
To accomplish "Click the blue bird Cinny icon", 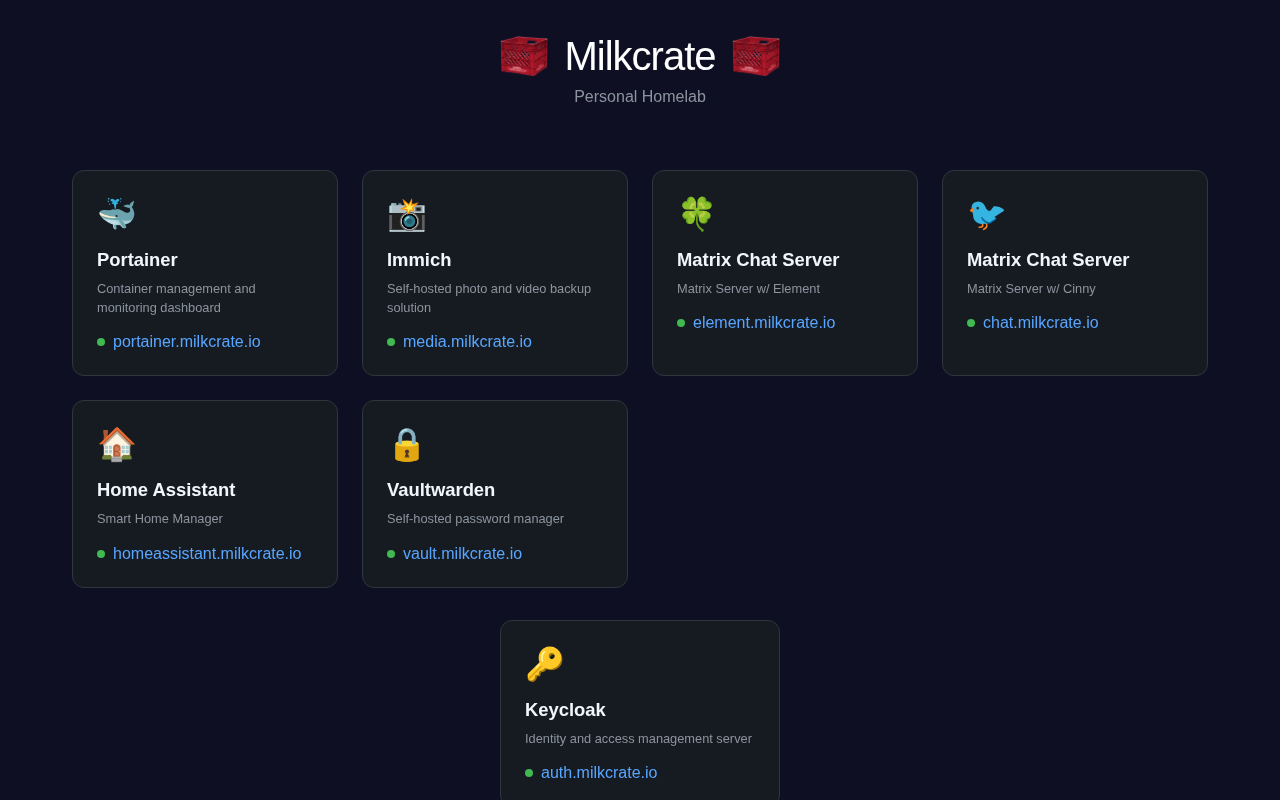I will [986, 214].
